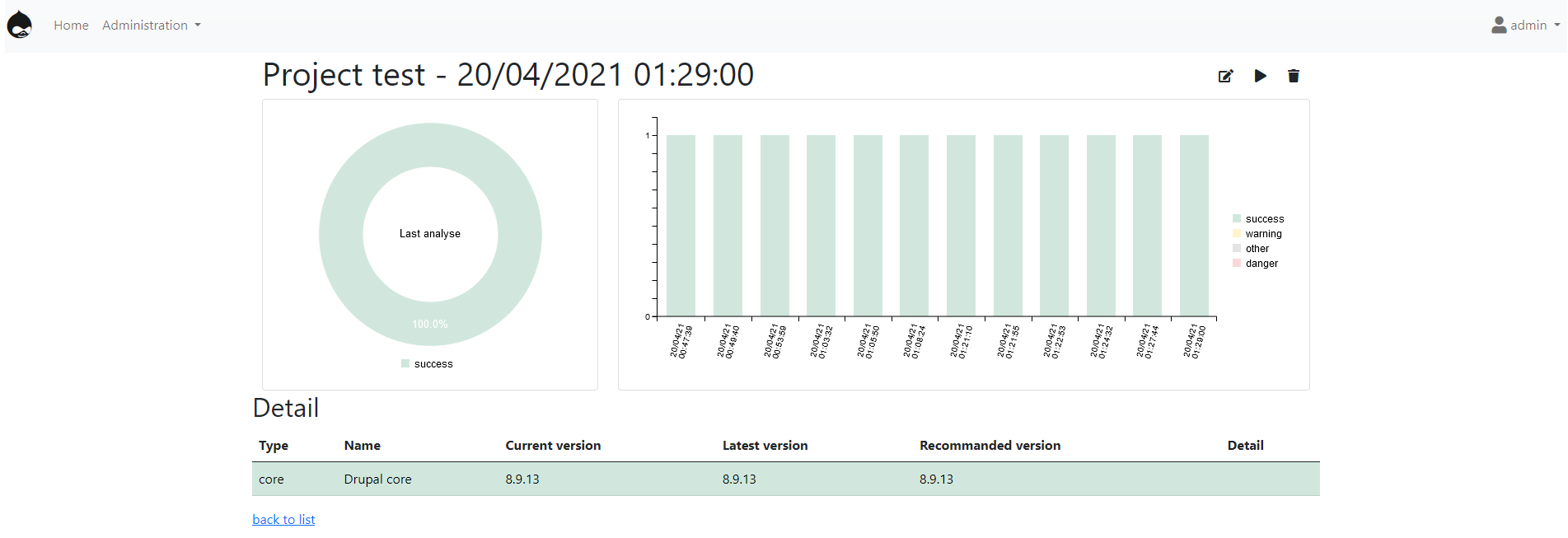This screenshot has height=538, width=1568.
Task: Open the Administration dropdown menu
Action: point(151,26)
